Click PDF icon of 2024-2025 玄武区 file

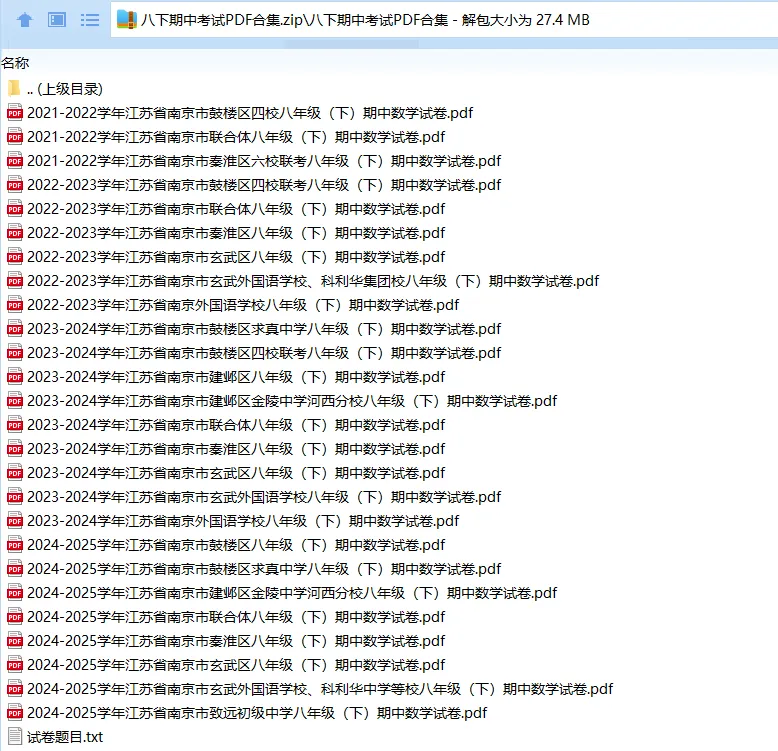tap(15, 665)
